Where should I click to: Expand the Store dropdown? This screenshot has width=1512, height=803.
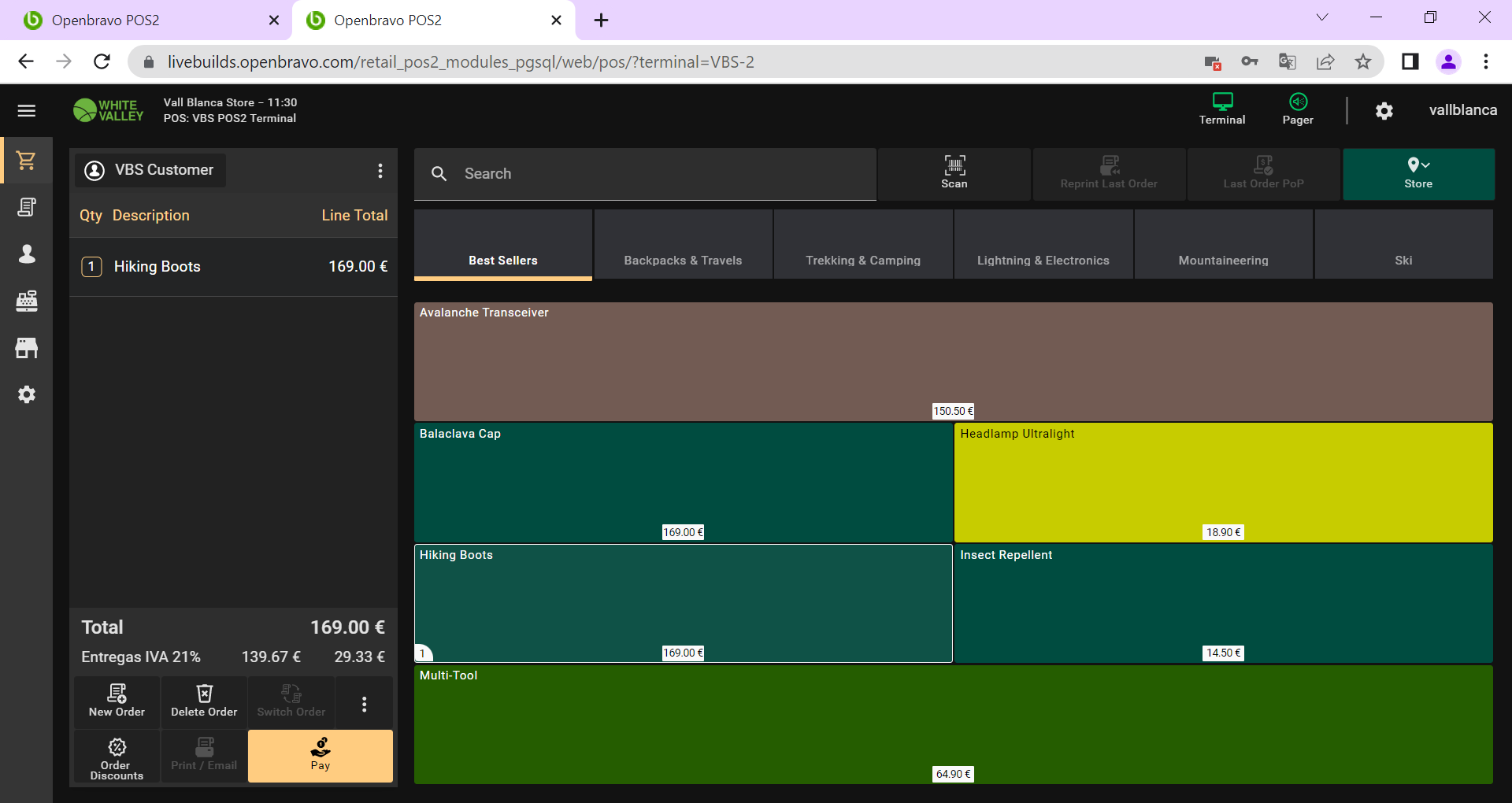1417,173
